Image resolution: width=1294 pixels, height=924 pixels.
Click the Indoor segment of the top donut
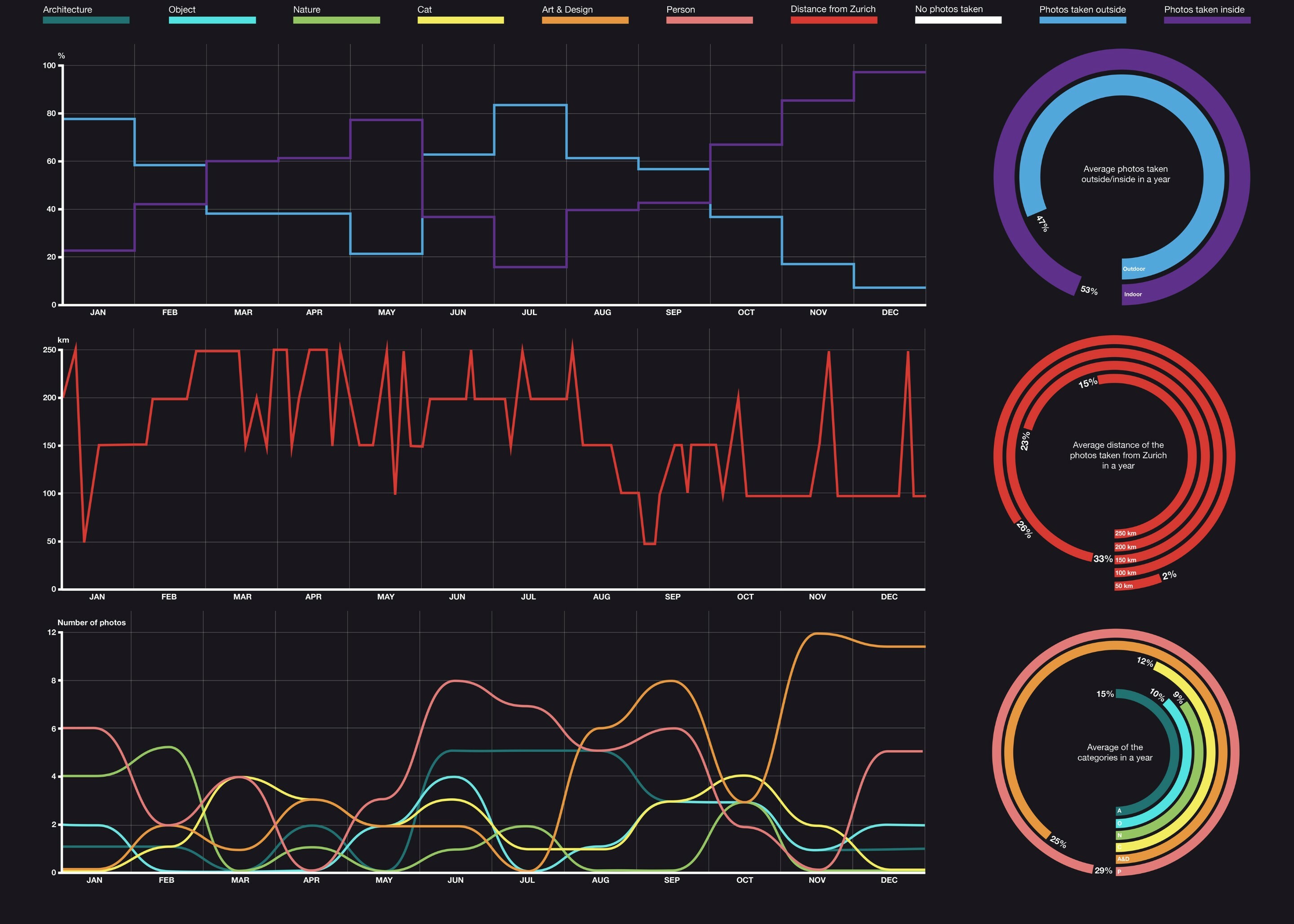(1132, 294)
